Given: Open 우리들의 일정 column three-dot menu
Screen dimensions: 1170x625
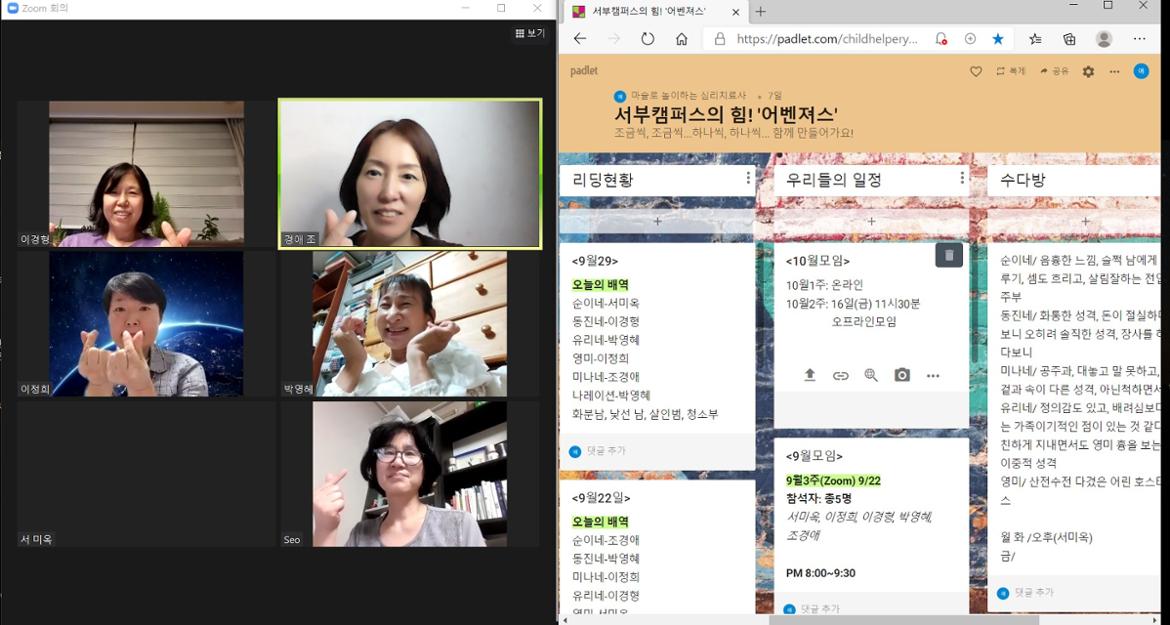Looking at the screenshot, I should (962, 179).
